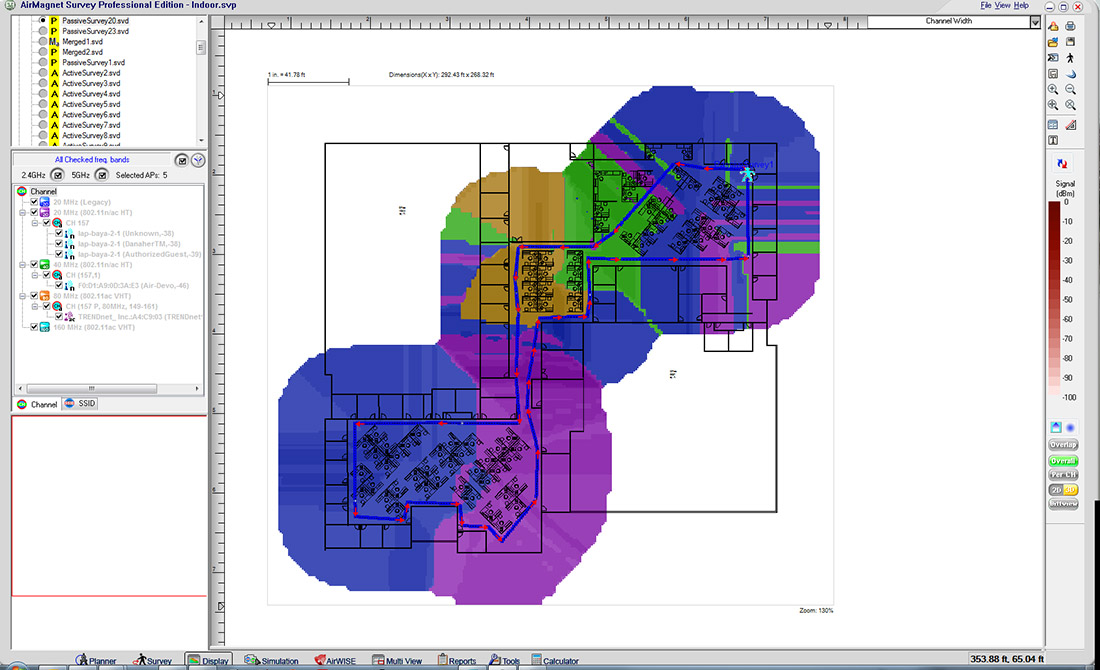
Task: Collapse the 40 MHz (802.11n/ac HT) node
Action: (x=23, y=264)
